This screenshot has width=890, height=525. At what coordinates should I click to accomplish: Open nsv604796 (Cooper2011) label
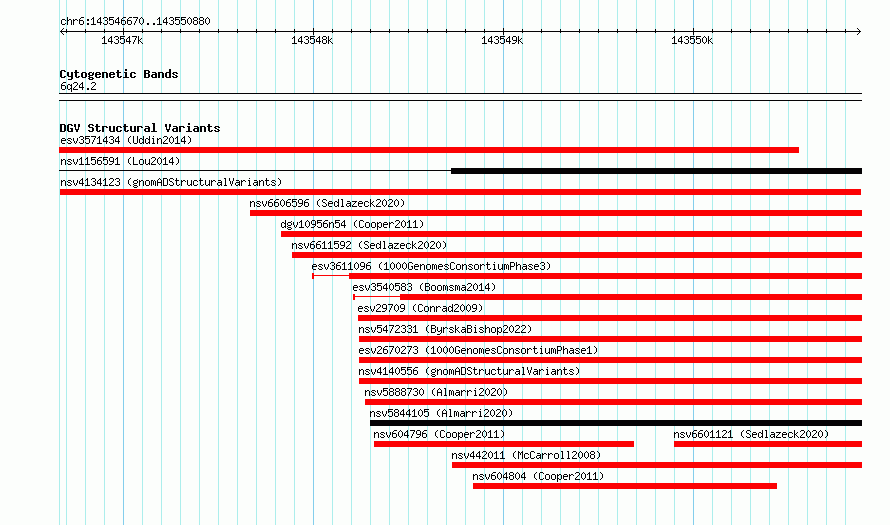coord(439,434)
